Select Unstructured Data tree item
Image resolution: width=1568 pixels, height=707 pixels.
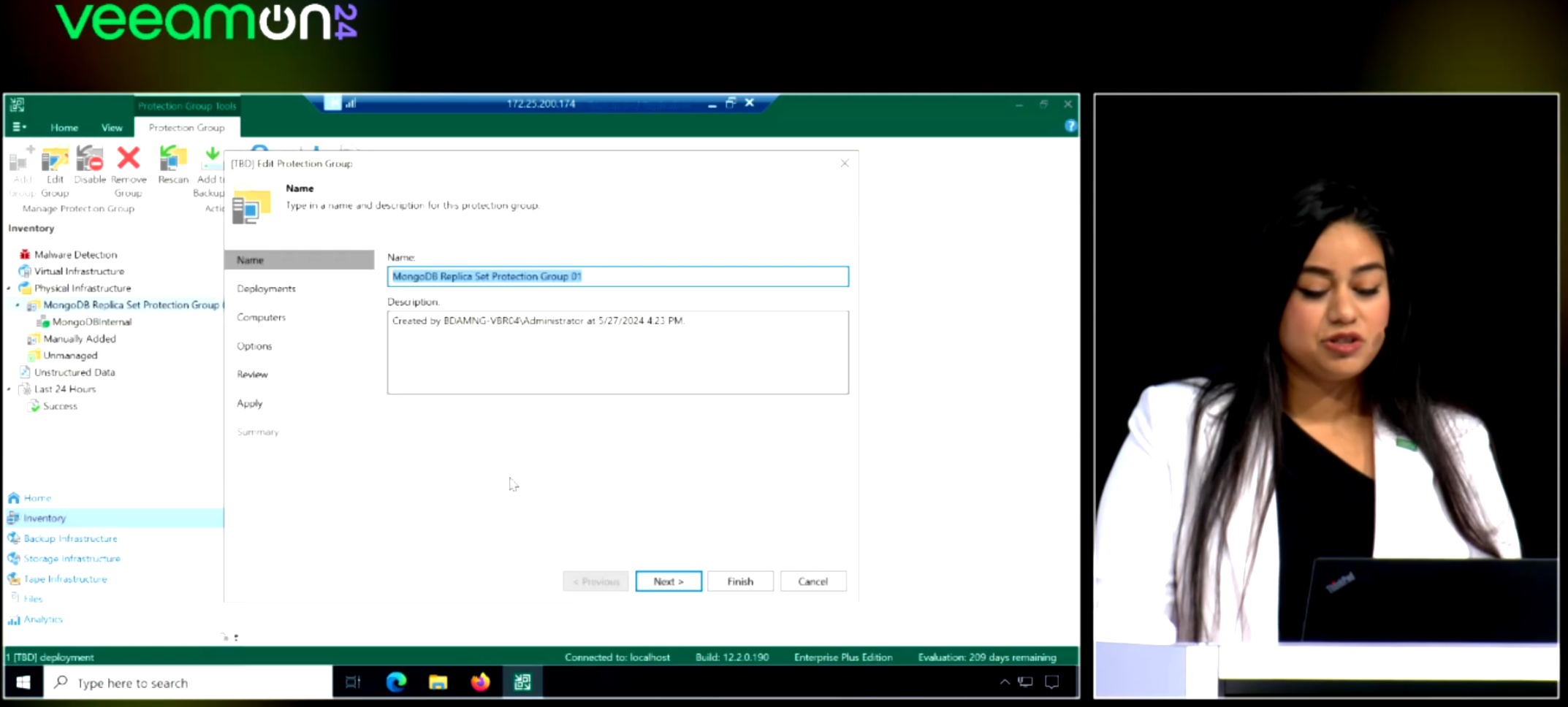pos(74,372)
